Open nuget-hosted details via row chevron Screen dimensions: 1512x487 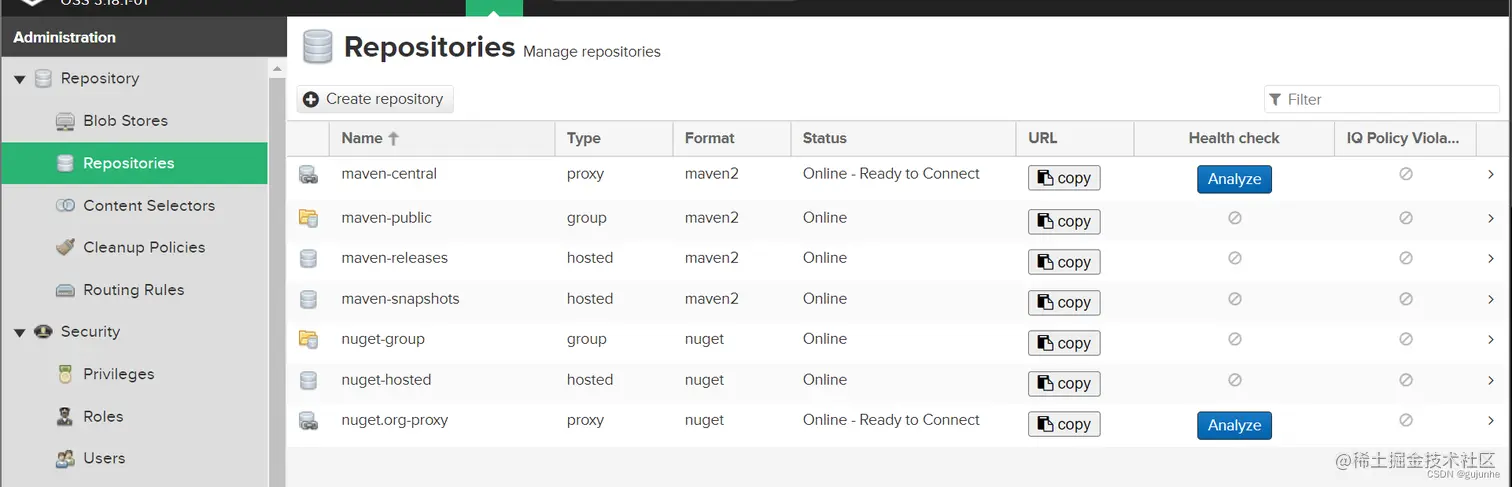[x=1491, y=380]
